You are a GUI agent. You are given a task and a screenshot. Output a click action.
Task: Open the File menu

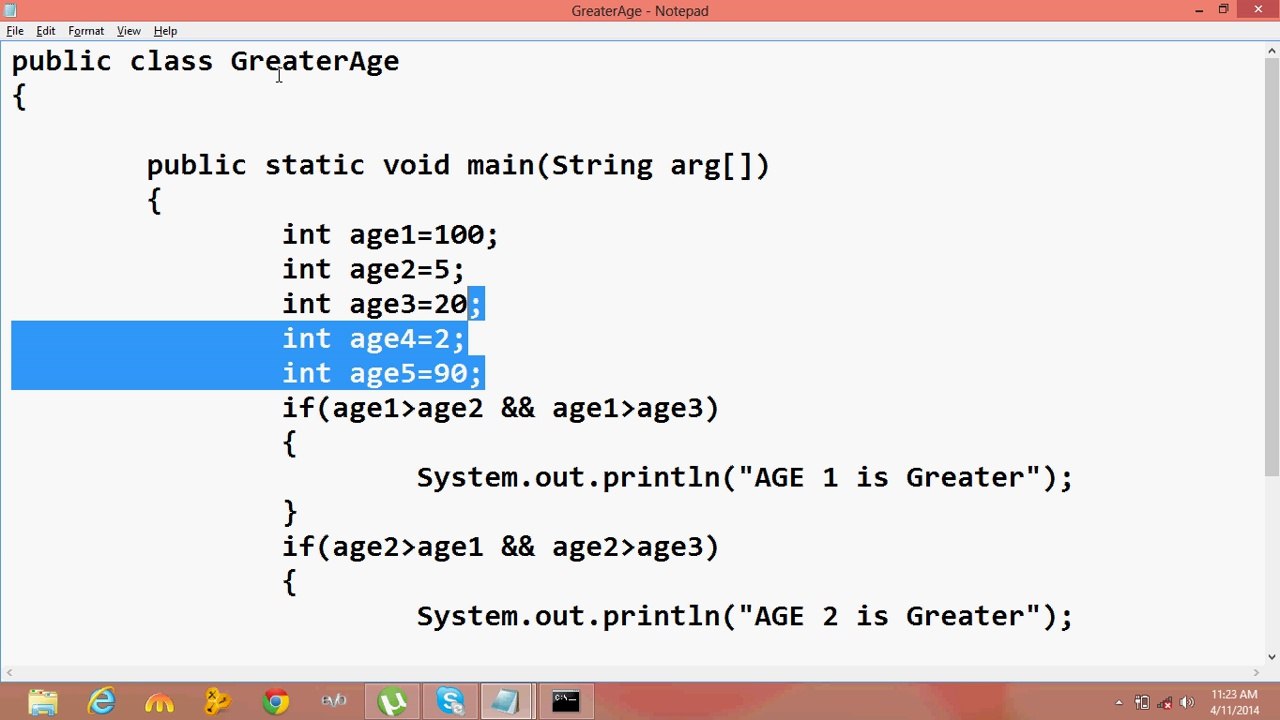tap(15, 31)
